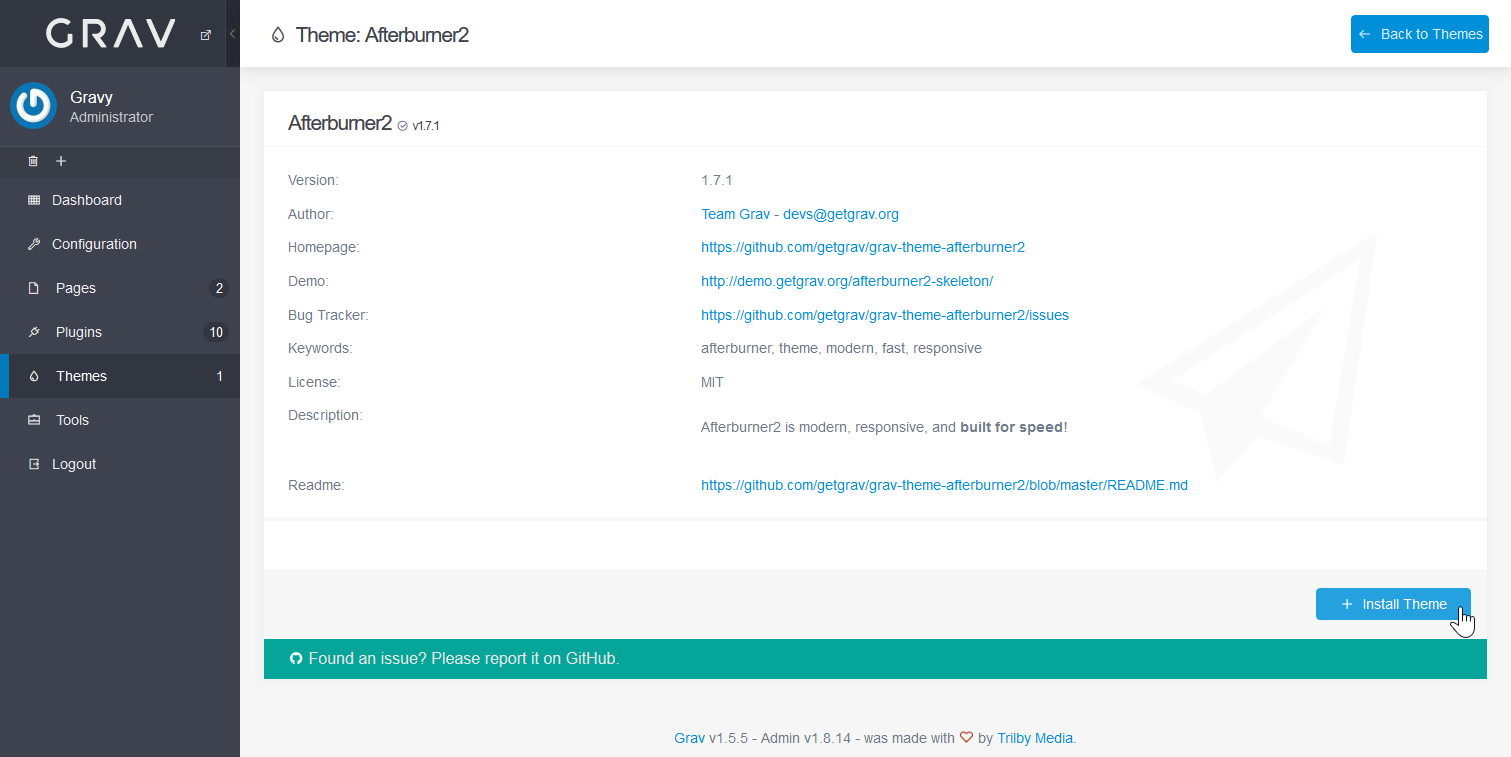Collapse the sidebar with the chevron arrow
Viewport: 1511px width, 757px height.
232,34
